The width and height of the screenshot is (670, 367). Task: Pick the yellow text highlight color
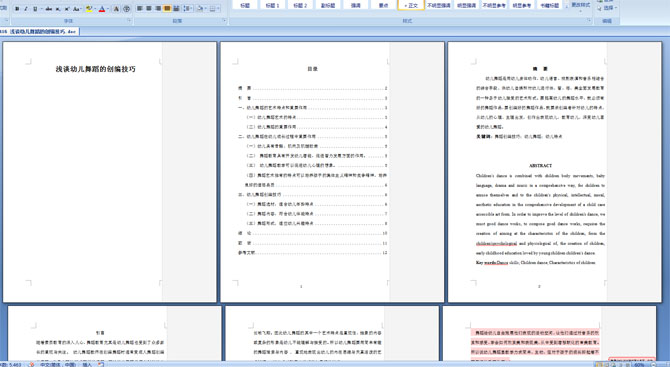(x=89, y=9)
